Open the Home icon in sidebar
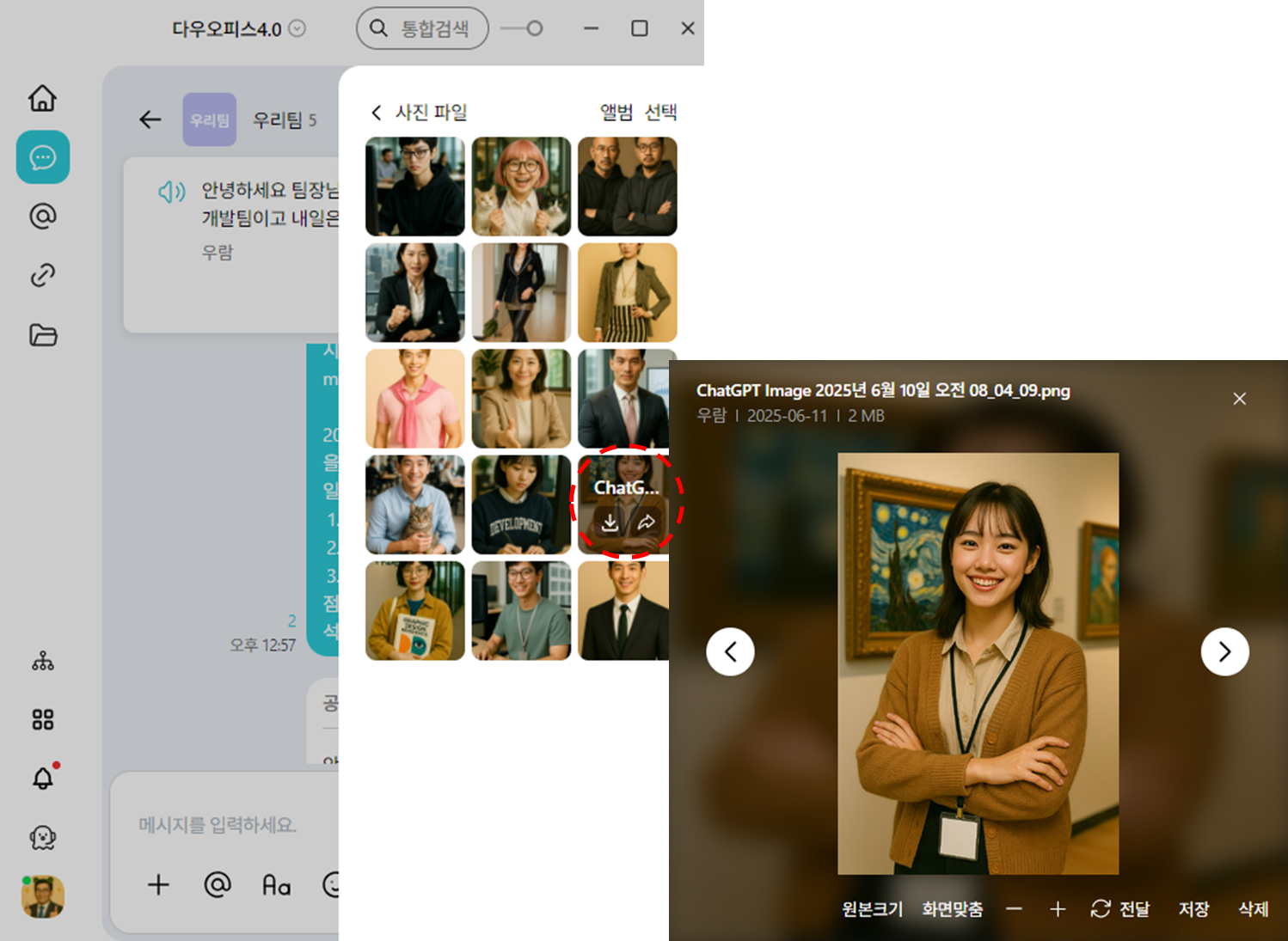Image resolution: width=1288 pixels, height=941 pixels. (42, 98)
